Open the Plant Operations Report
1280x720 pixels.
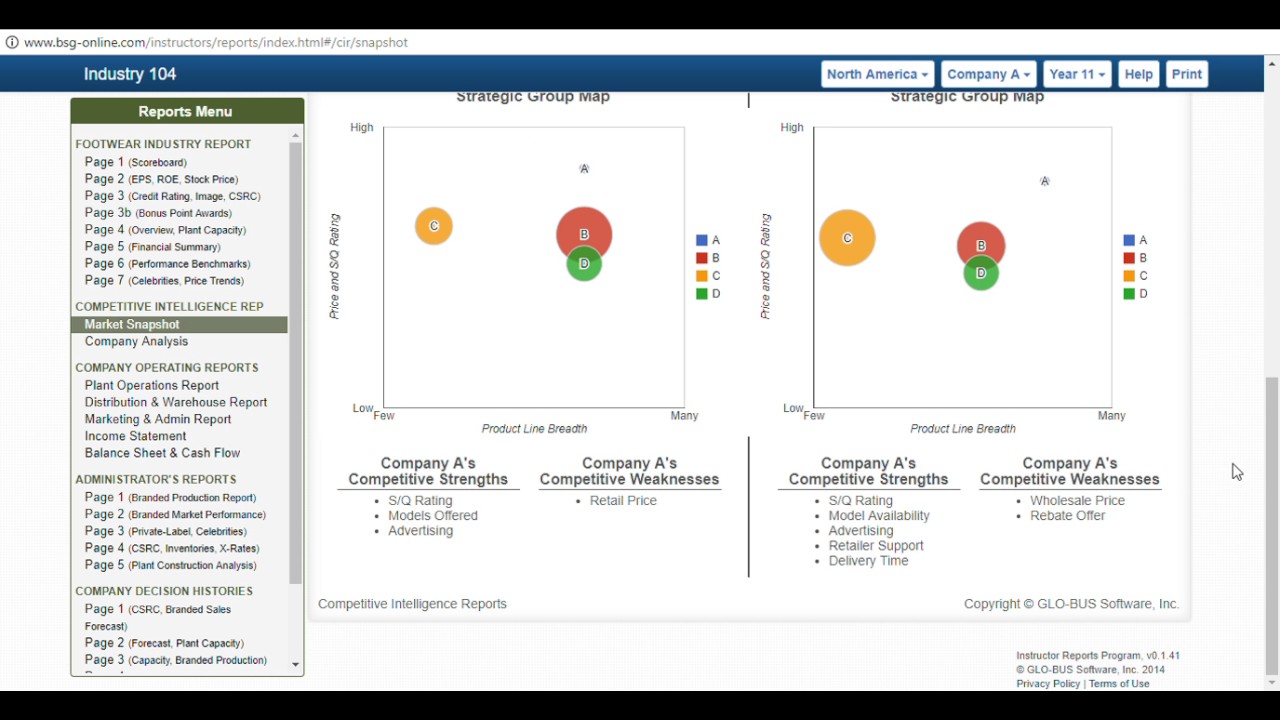click(x=152, y=385)
